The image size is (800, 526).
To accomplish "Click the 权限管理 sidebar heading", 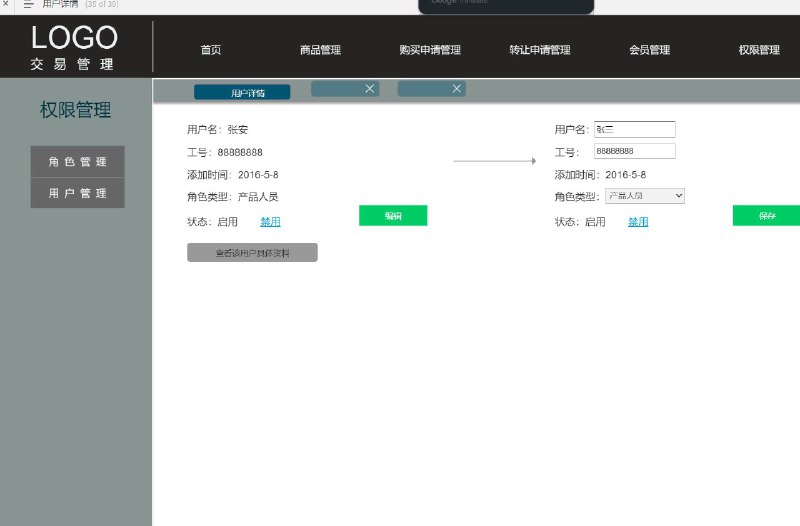I will point(76,110).
